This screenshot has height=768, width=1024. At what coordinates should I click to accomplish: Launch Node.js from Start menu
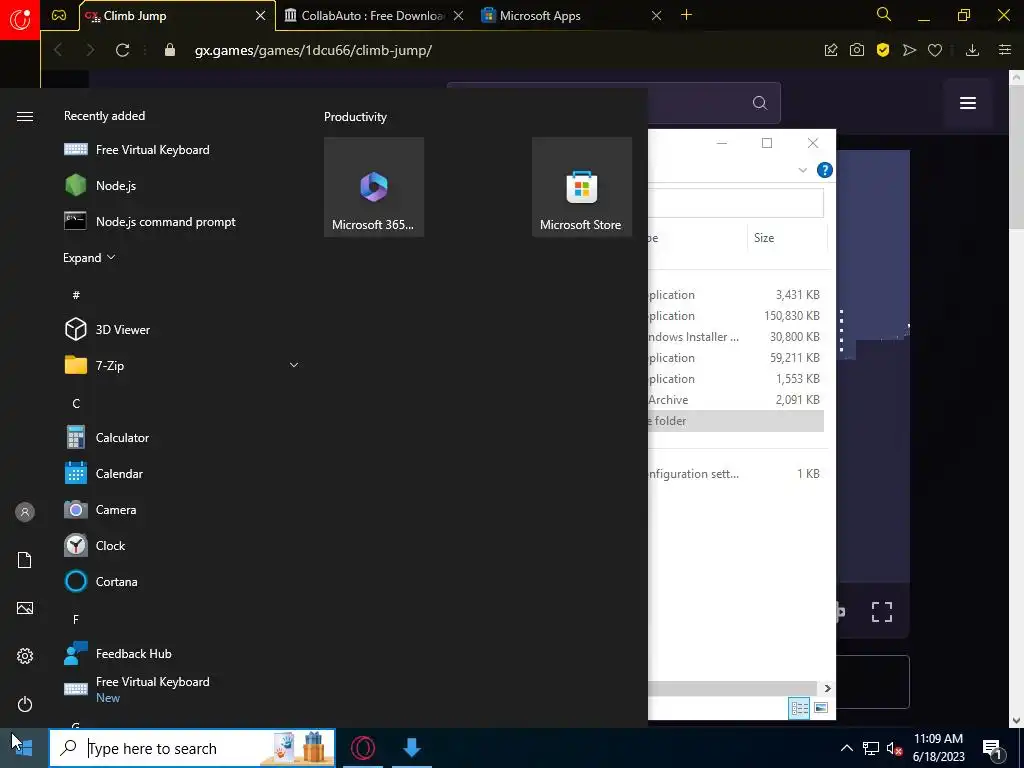[x=180, y=185]
